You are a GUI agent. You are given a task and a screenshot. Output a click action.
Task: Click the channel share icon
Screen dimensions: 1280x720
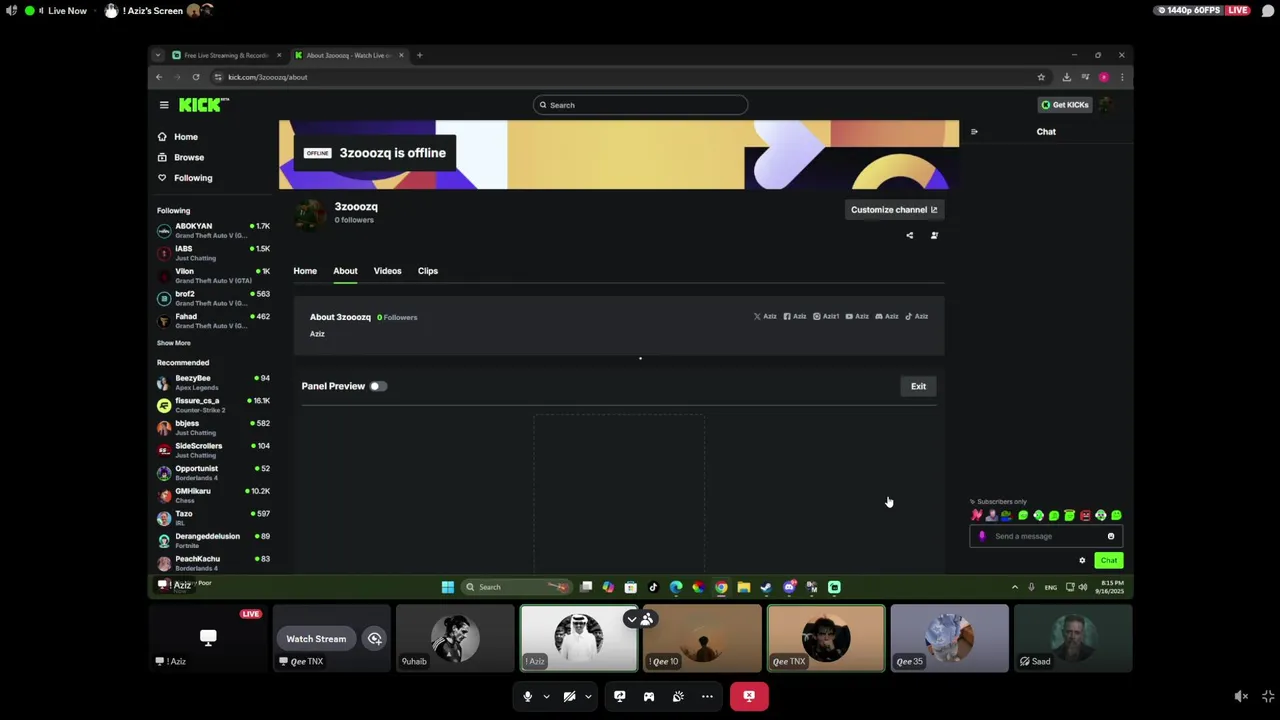[910, 236]
